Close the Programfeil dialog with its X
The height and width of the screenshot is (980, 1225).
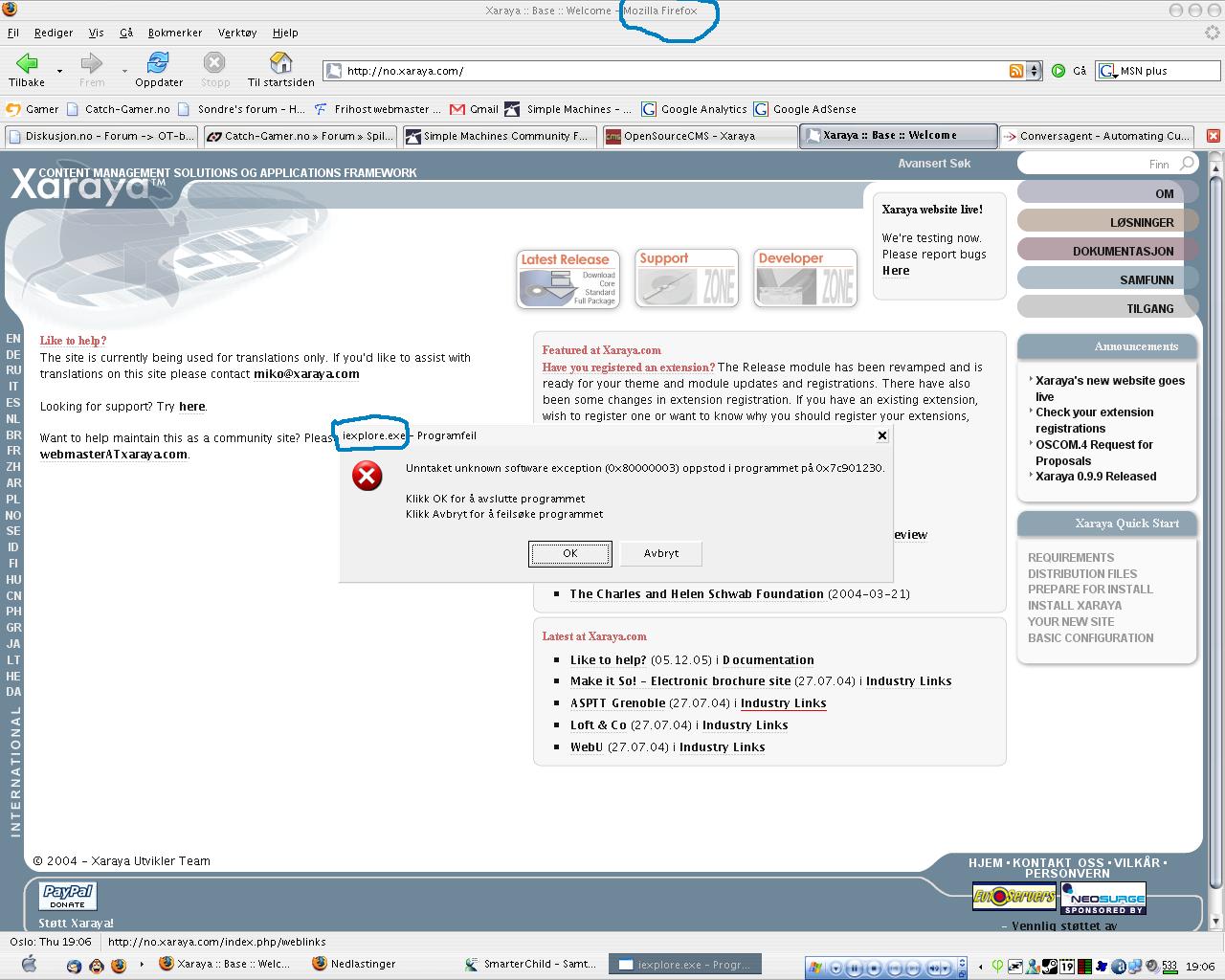[x=882, y=435]
